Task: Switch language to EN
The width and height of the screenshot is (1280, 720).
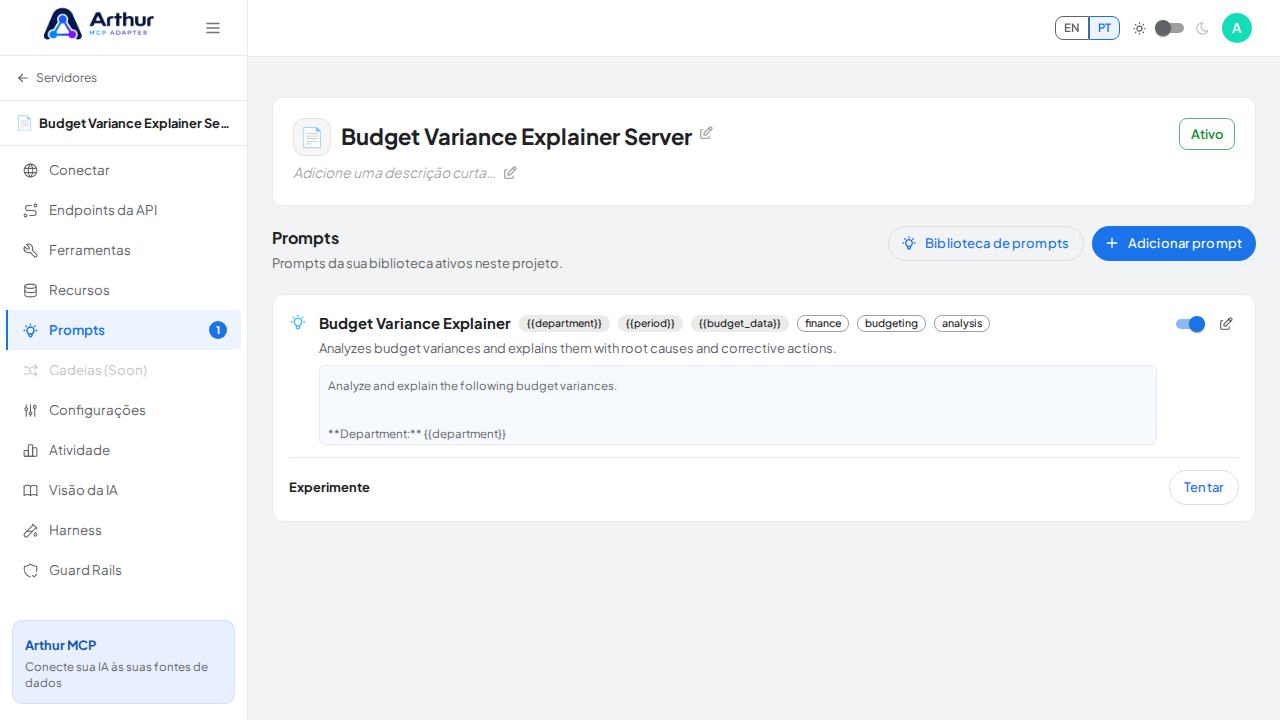Action: tap(1072, 28)
